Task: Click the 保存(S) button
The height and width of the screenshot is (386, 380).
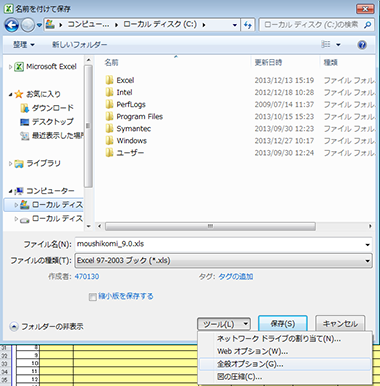Action: coord(282,324)
